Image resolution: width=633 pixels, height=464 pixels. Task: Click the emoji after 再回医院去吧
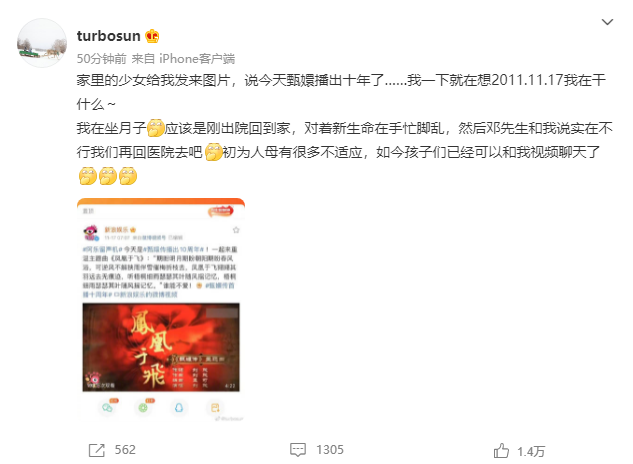(214, 152)
